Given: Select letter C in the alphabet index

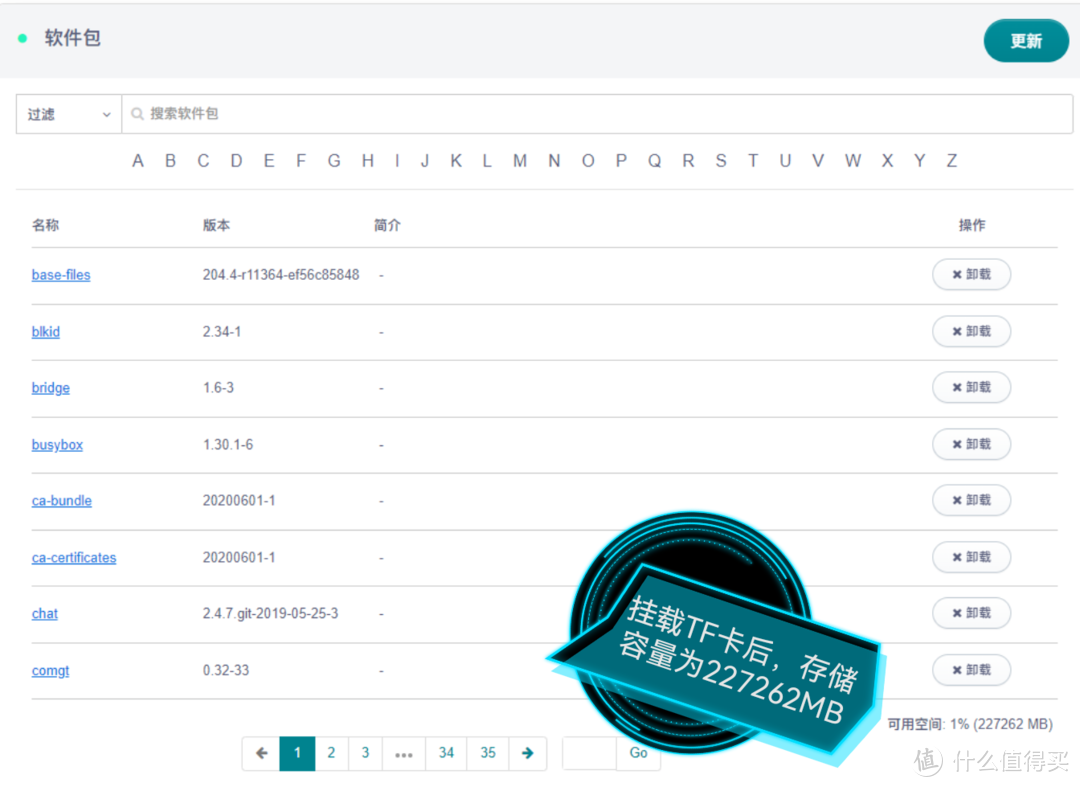Looking at the screenshot, I should [x=203, y=160].
